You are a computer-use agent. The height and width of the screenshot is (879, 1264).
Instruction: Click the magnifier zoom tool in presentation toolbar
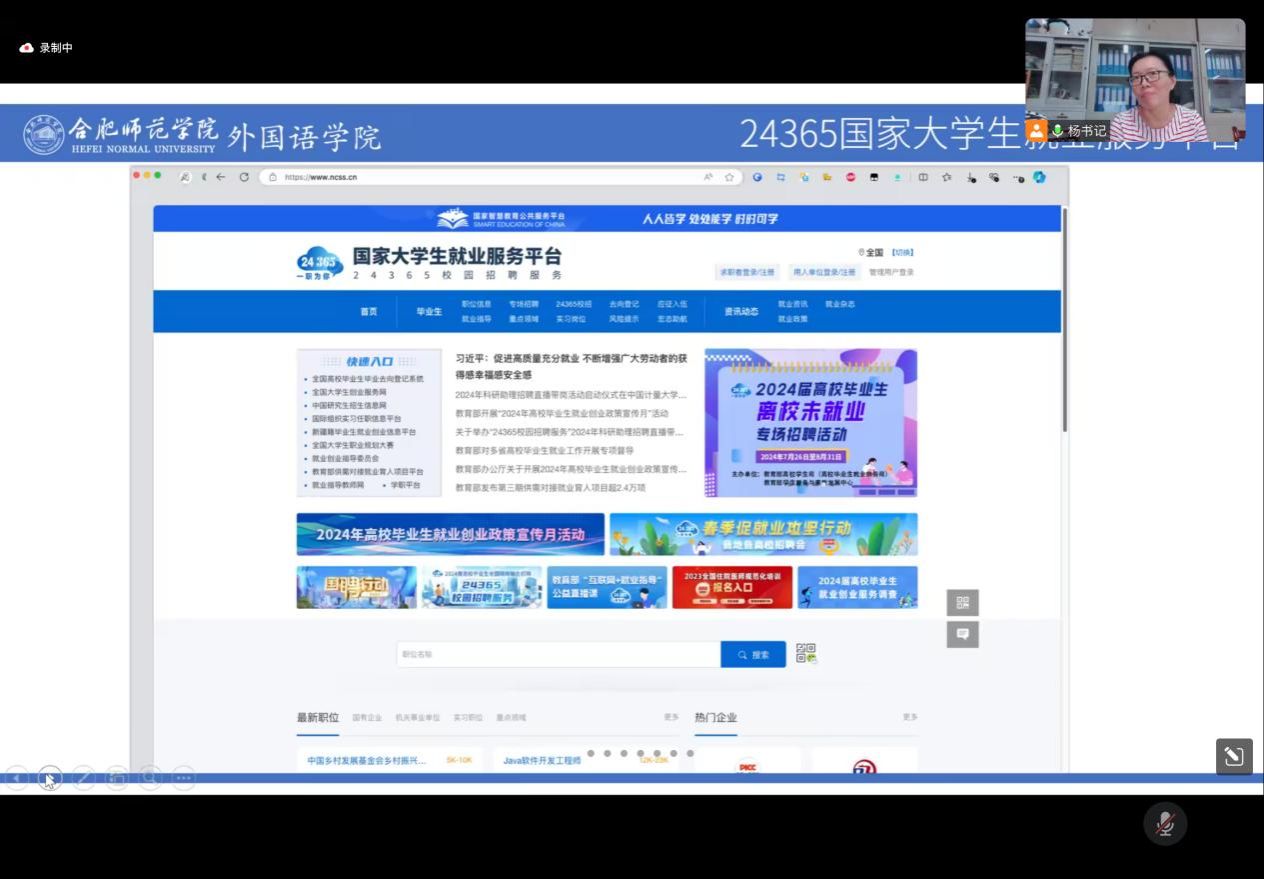click(x=150, y=778)
